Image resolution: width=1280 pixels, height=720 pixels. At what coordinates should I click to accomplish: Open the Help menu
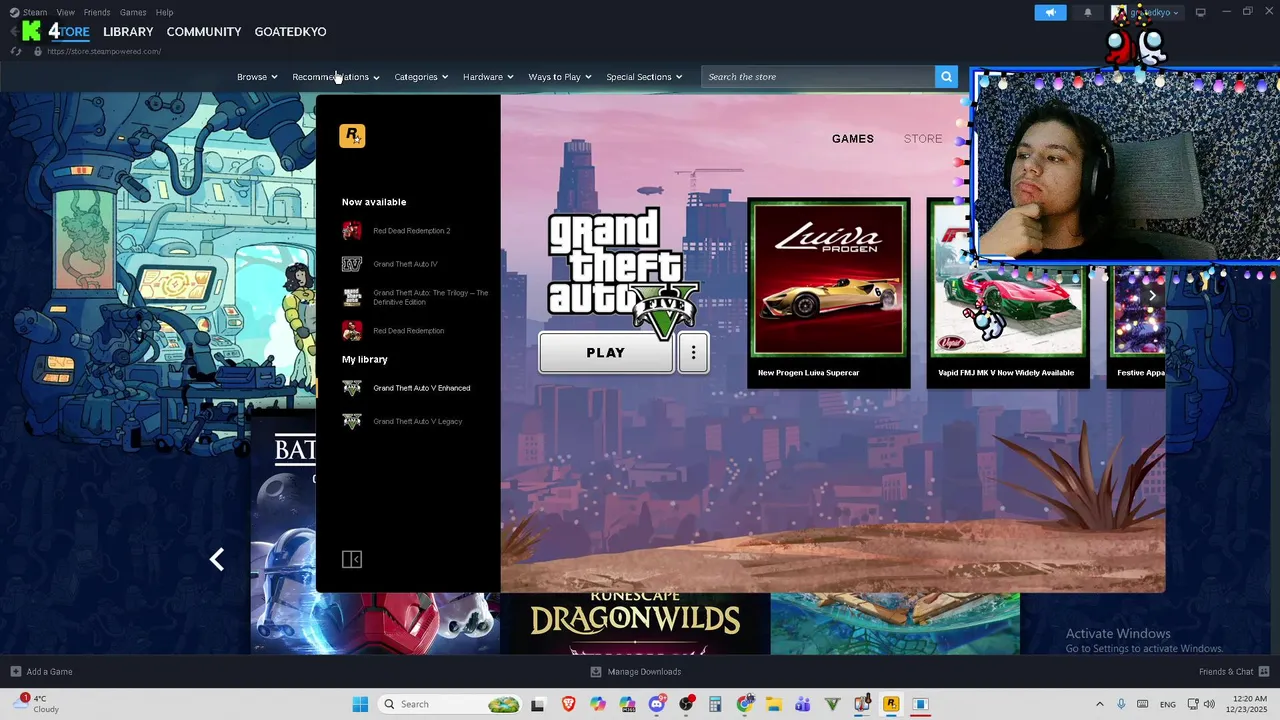165,12
